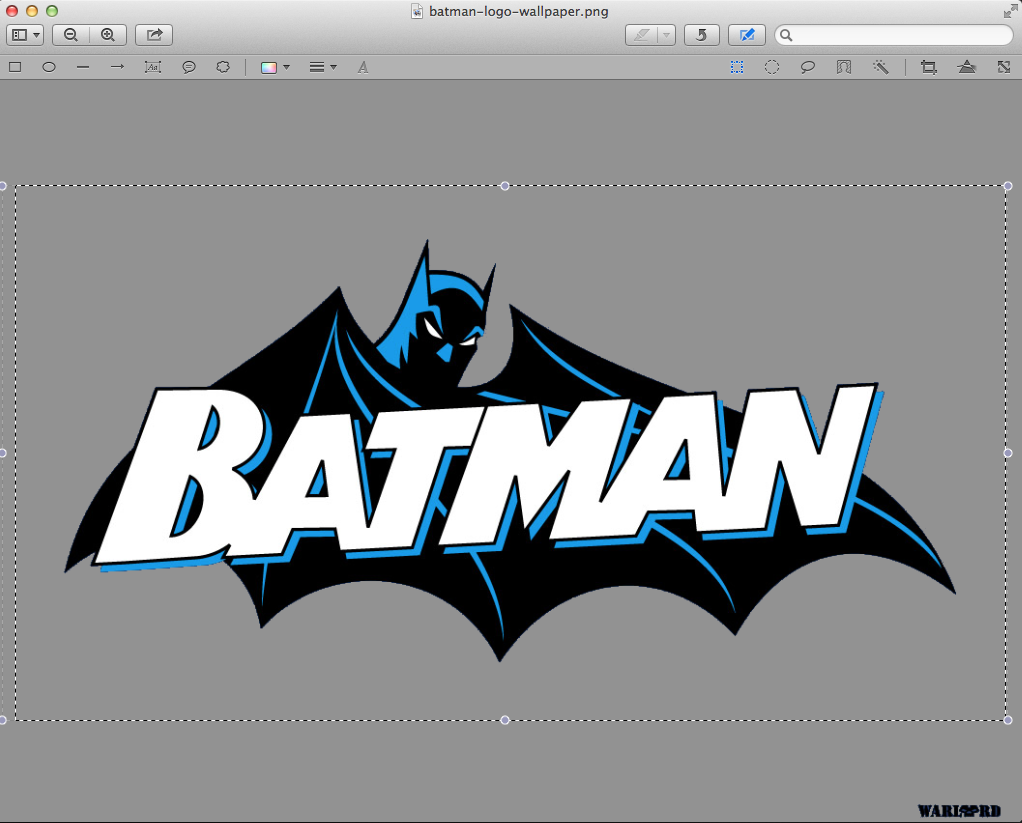Open the line width menu
The image size is (1022, 823).
click(x=323, y=68)
